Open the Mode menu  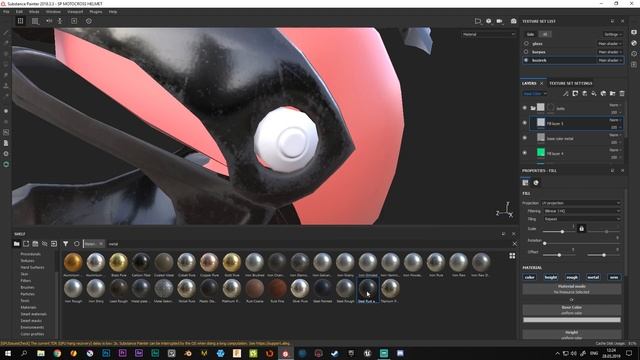(34, 12)
